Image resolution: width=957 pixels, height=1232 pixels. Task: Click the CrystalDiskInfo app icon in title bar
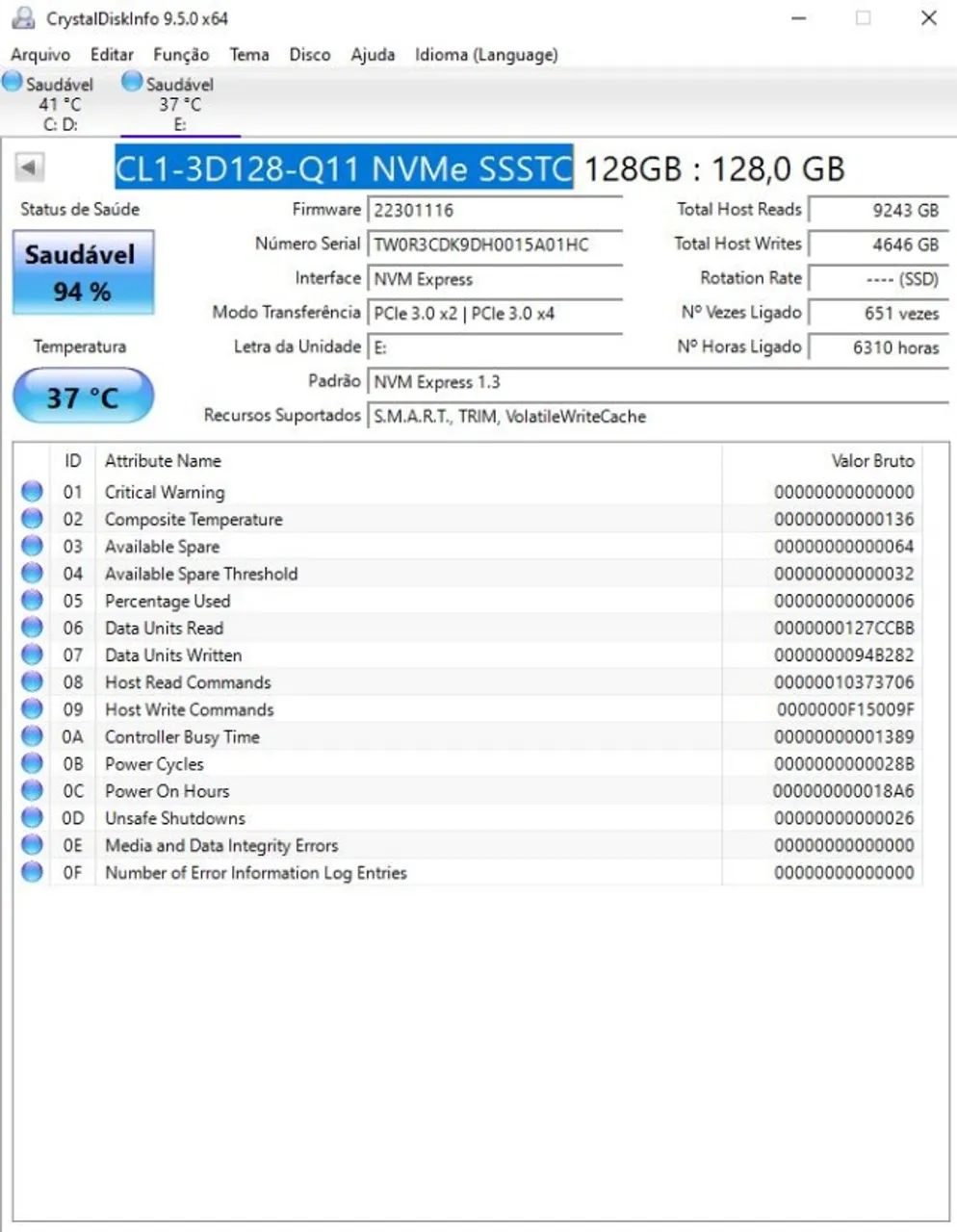22,17
